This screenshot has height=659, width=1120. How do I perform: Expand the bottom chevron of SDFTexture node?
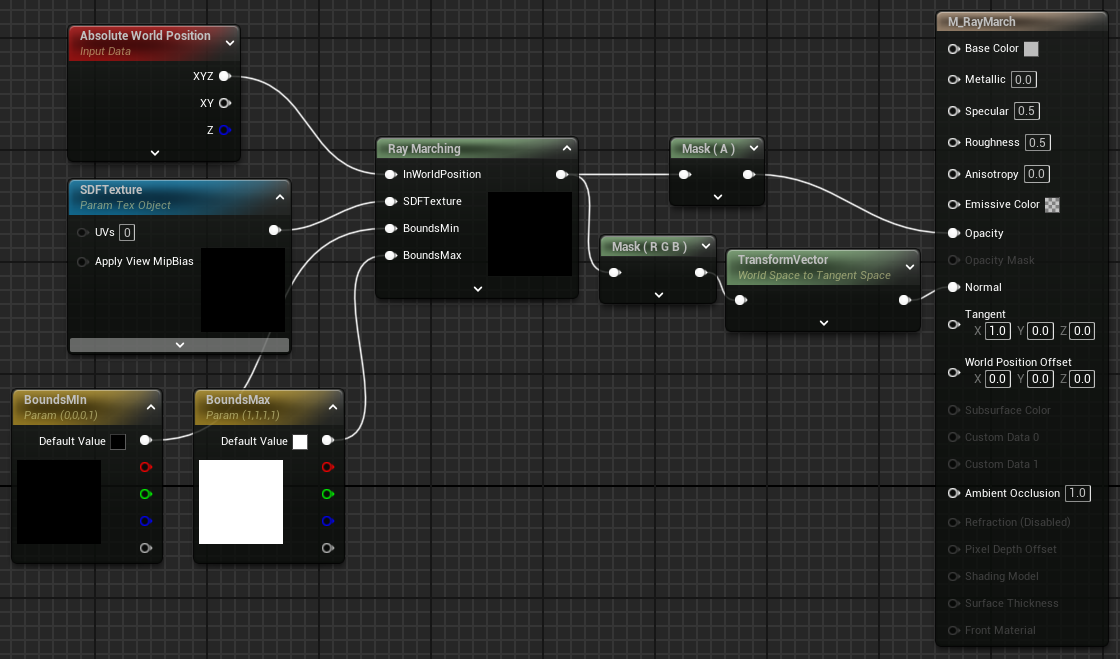179,344
